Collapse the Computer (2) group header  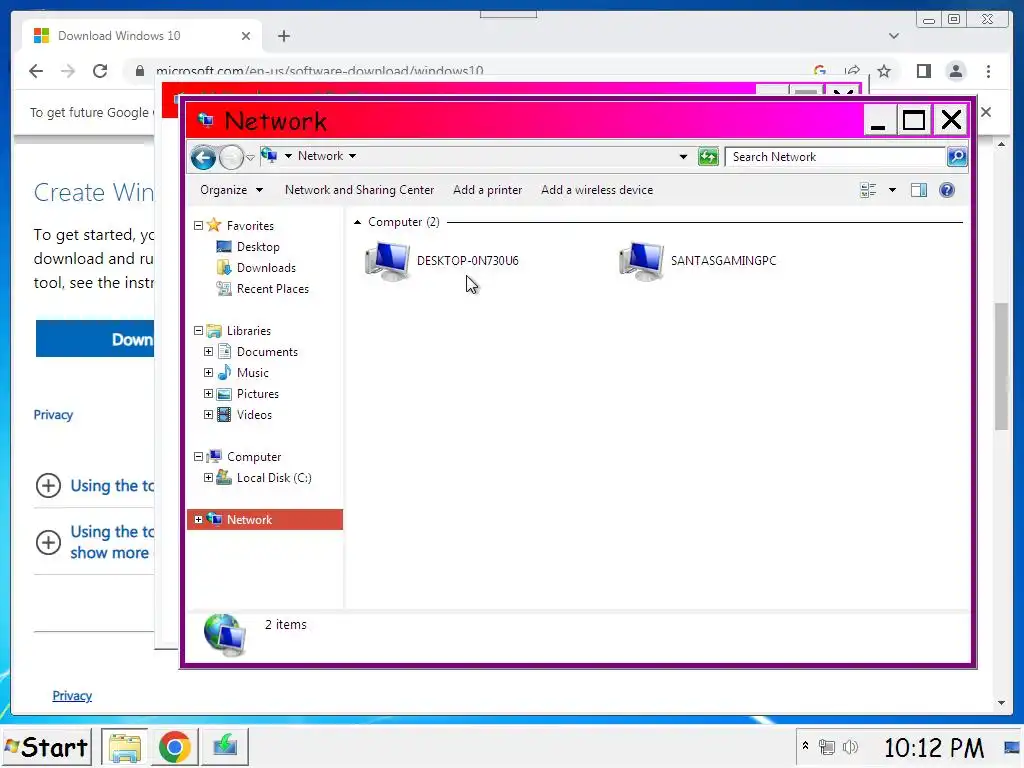pyautogui.click(x=357, y=222)
